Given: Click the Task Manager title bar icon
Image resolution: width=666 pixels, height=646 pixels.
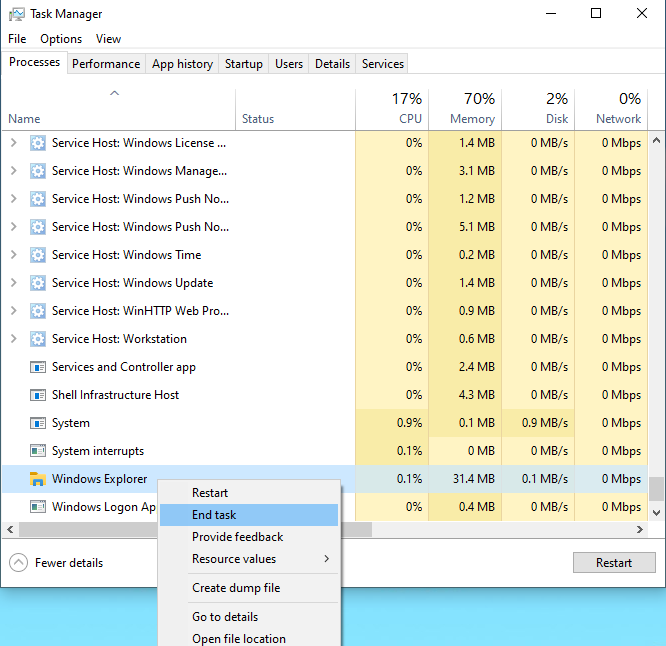Looking at the screenshot, I should click(17, 14).
